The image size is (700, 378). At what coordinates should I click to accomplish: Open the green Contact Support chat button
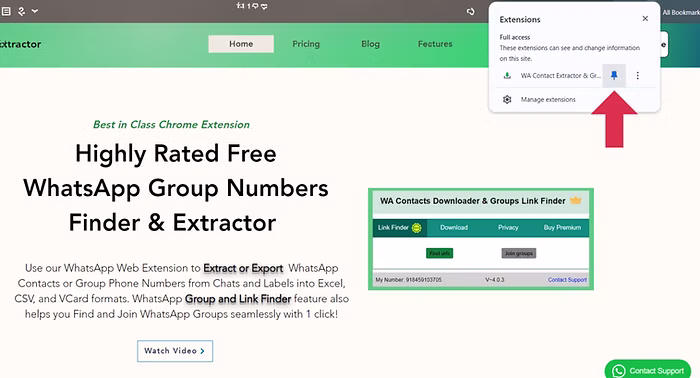[x=648, y=370]
